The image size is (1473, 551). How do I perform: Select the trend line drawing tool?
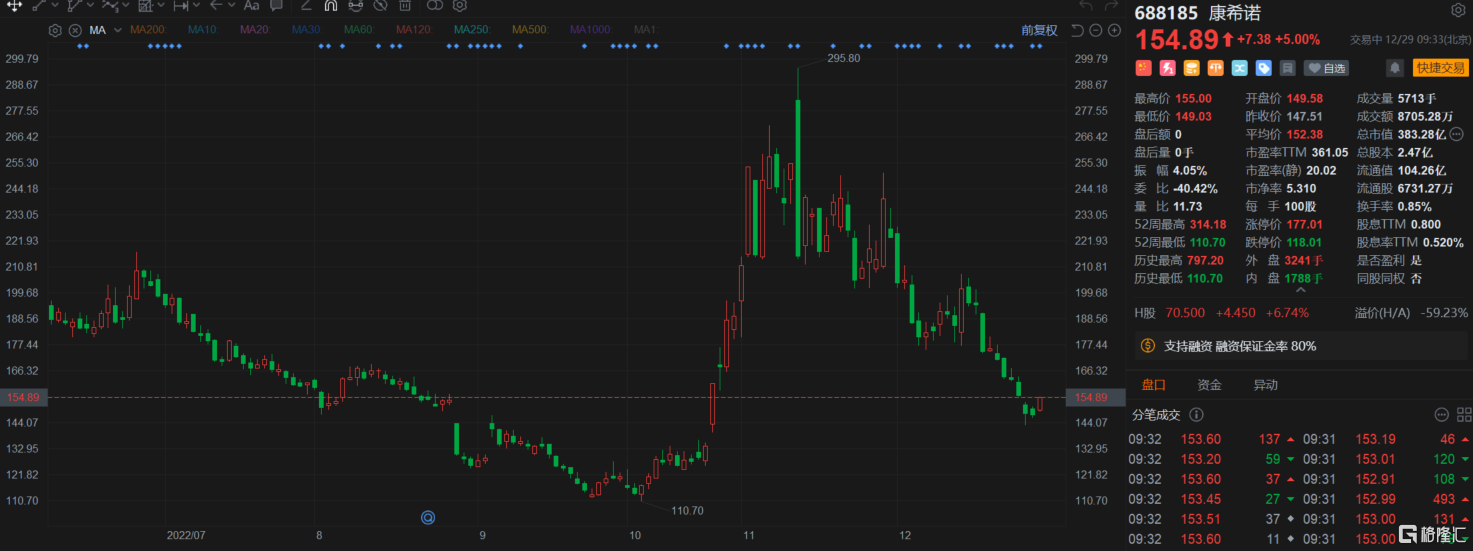[39, 5]
